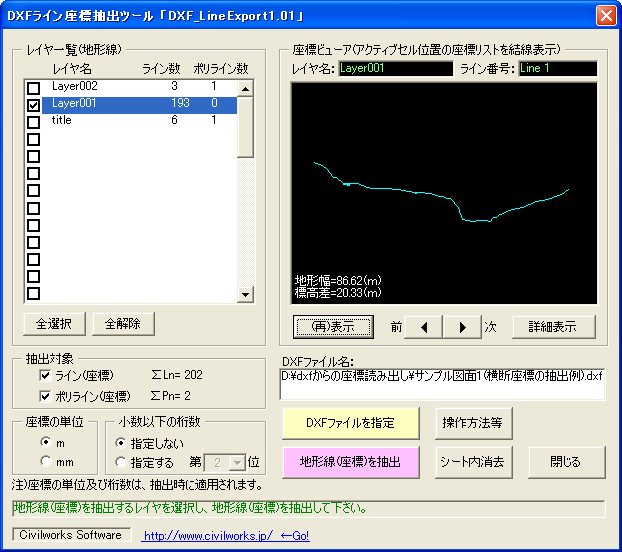Click the Civilworks Software label
Viewport: 622px width, 552px height.
coord(71,535)
